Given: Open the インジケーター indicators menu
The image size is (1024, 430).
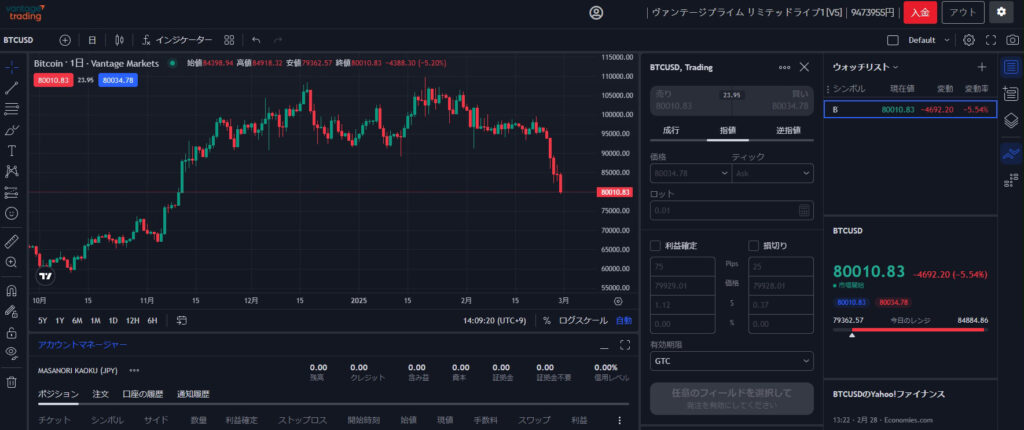Looking at the screenshot, I should point(177,40).
